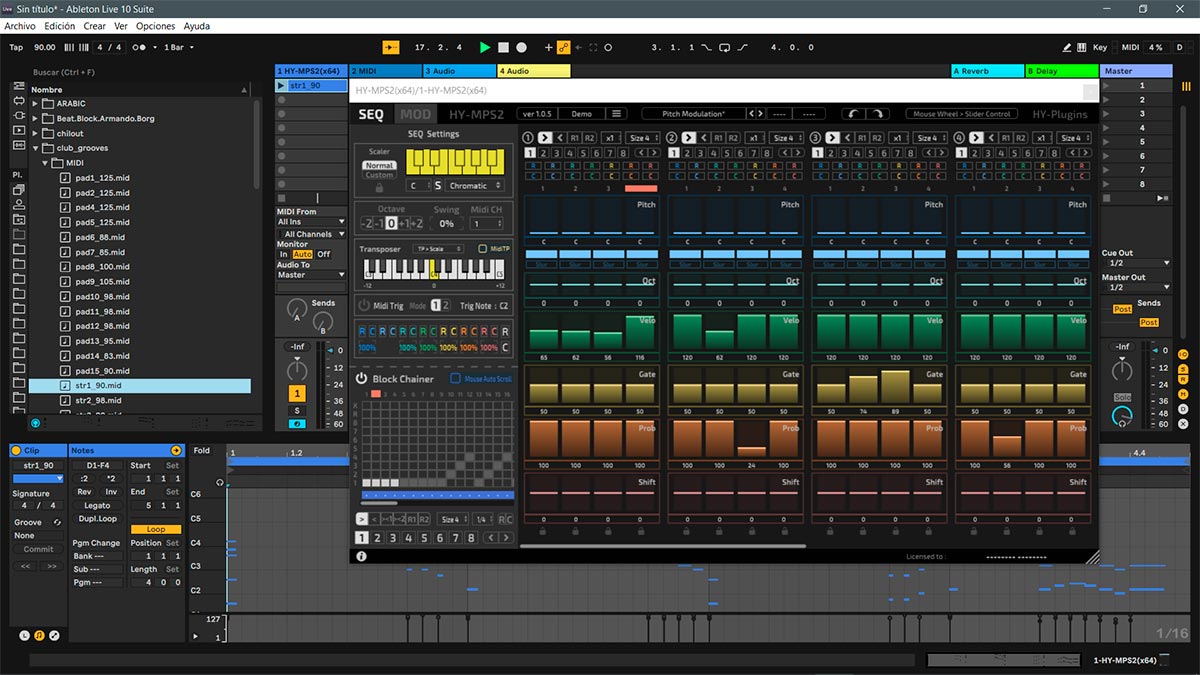The image size is (1200, 675).
Task: Enable the MidiTP checkbox
Action: [482, 249]
